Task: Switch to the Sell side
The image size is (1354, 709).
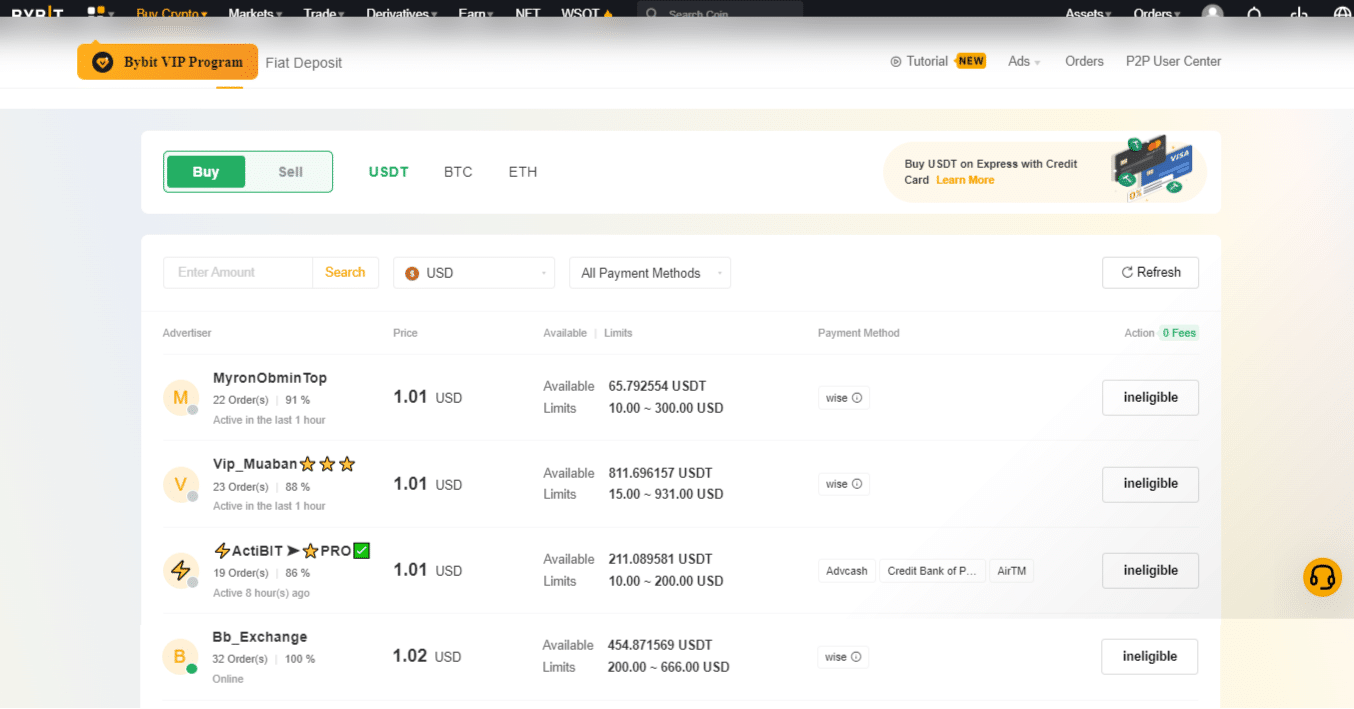Action: pos(291,172)
